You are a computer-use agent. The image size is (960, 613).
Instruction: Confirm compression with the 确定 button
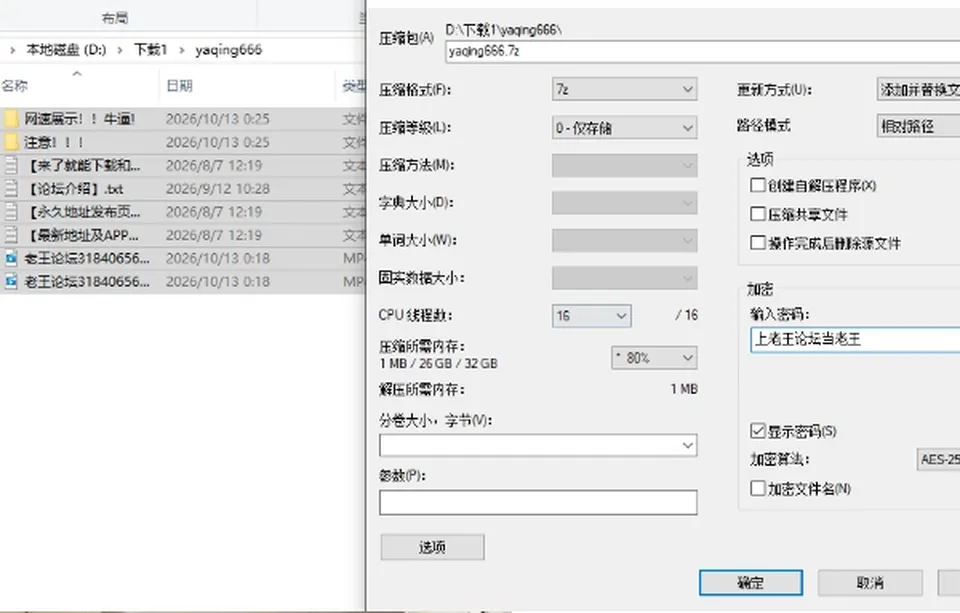coord(751,582)
